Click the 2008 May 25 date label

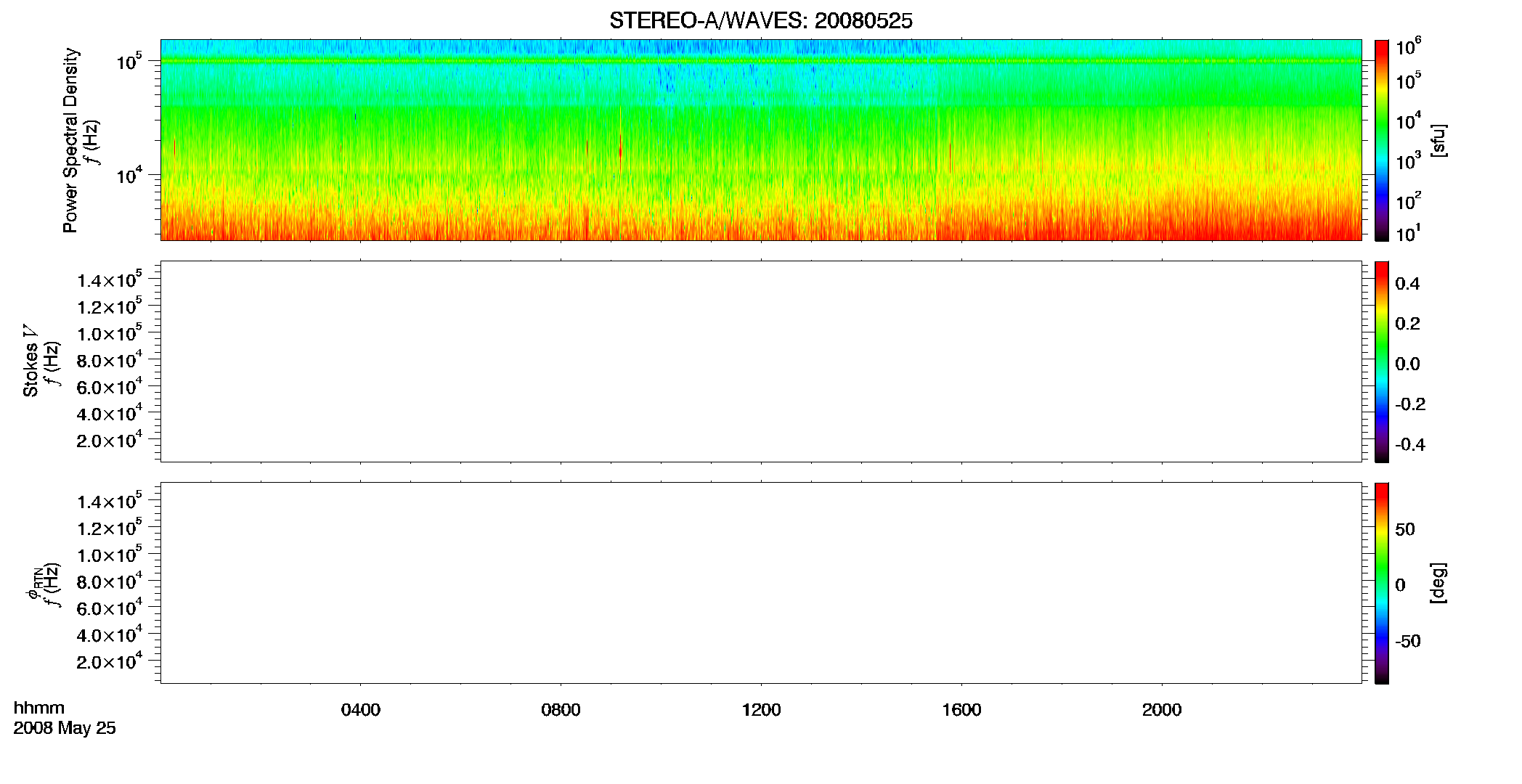click(65, 728)
